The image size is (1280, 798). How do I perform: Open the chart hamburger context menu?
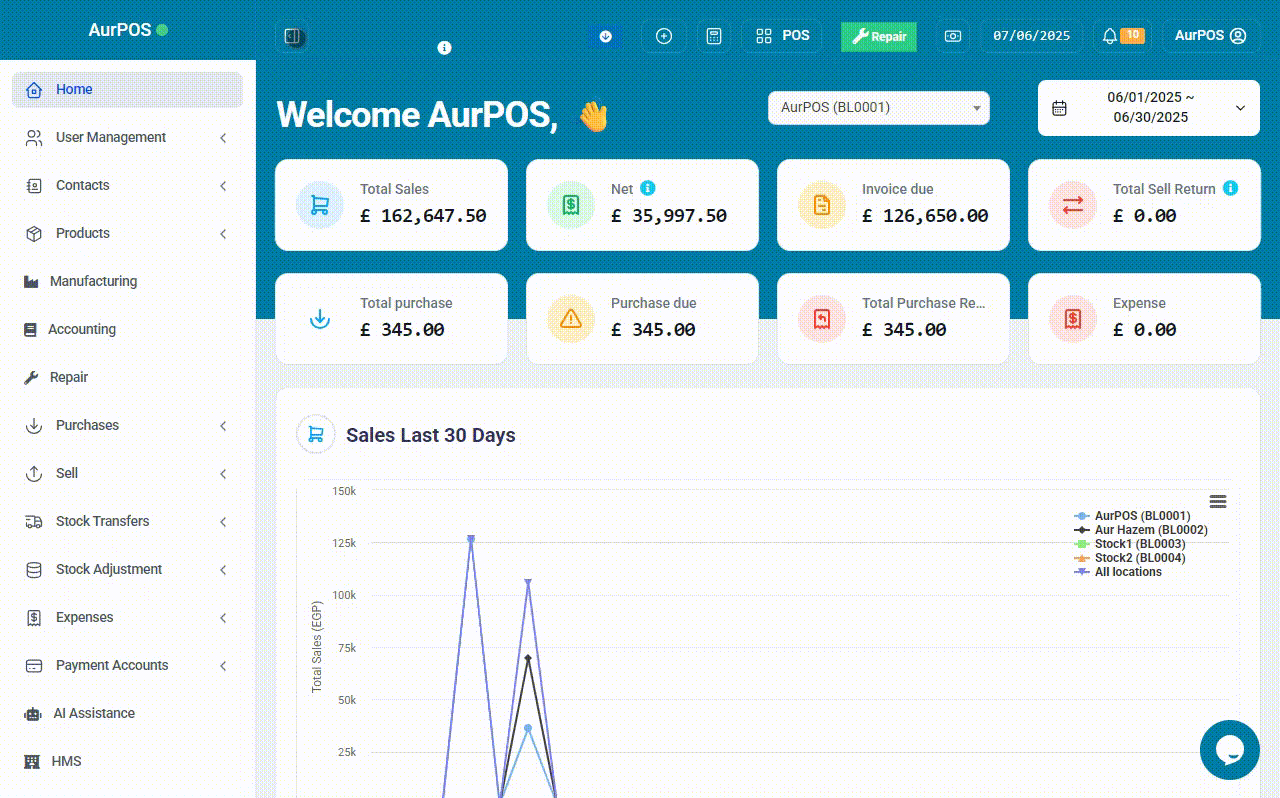pos(1218,501)
